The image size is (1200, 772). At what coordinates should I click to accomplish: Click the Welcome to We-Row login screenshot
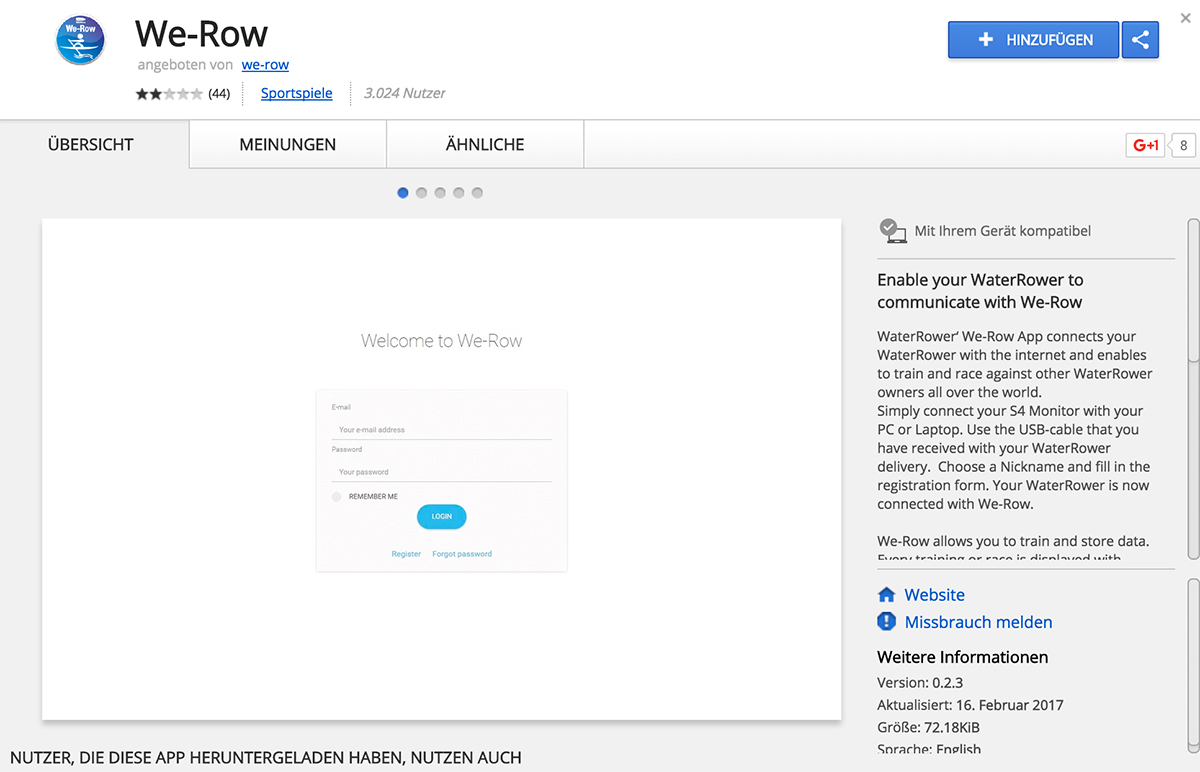point(442,469)
